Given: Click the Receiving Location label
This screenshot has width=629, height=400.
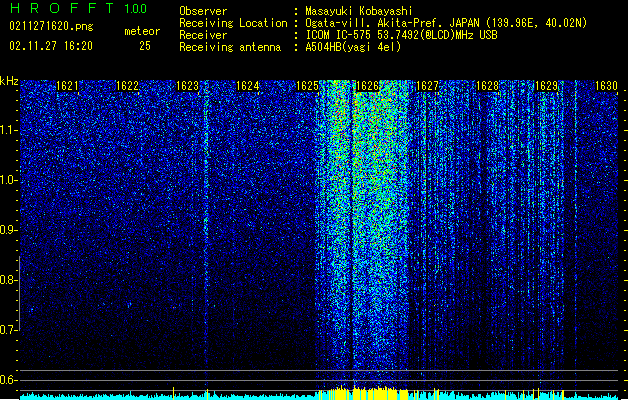Looking at the screenshot, I should 233,23.
